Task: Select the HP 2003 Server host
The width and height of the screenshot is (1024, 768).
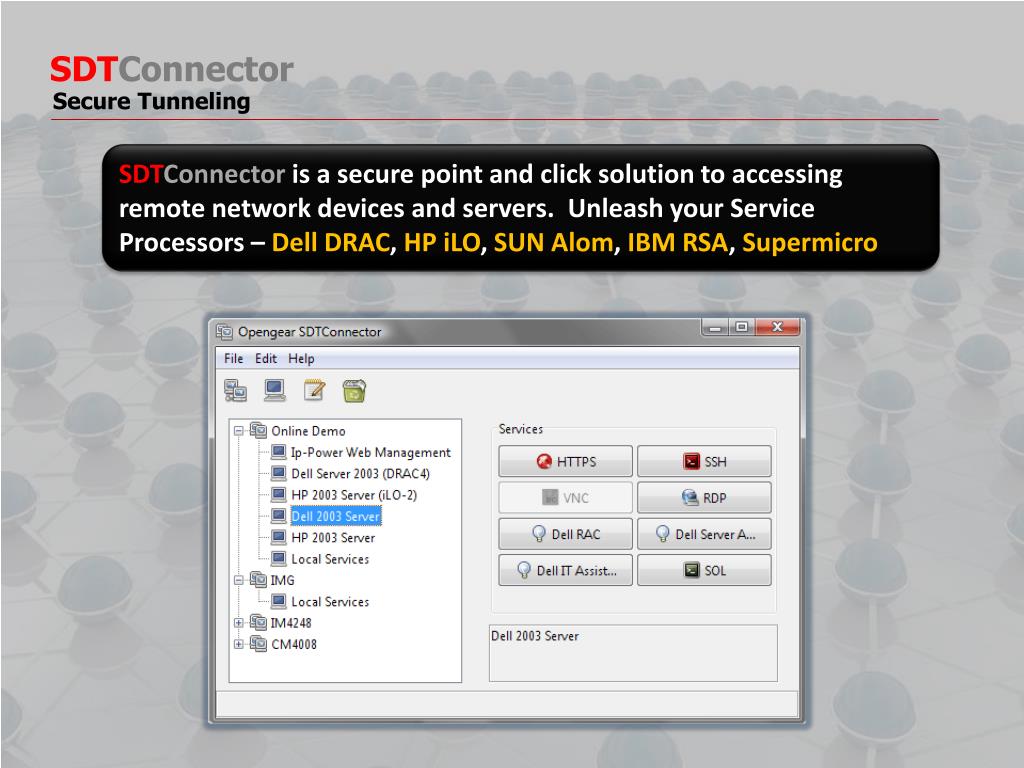Action: point(333,537)
